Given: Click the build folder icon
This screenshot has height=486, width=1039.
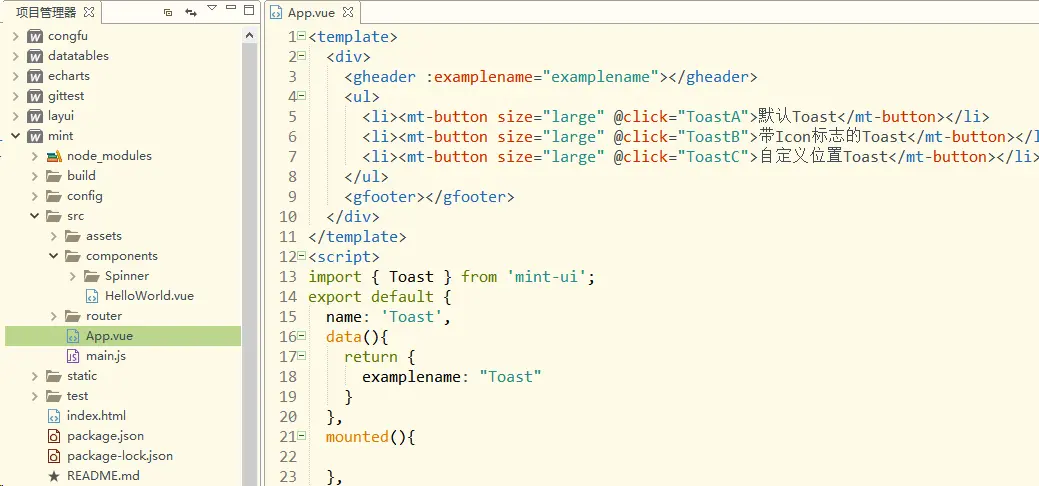Looking at the screenshot, I should (54, 176).
